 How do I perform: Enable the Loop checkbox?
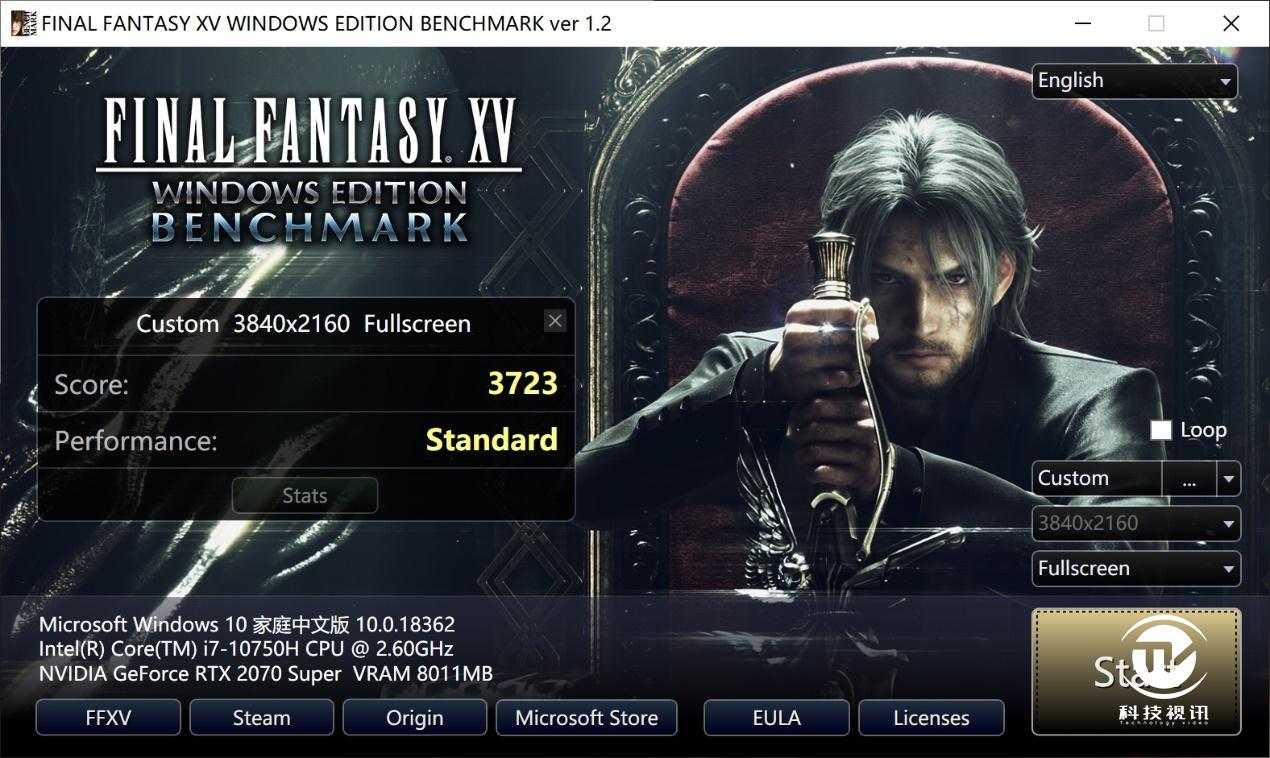[x=1161, y=430]
